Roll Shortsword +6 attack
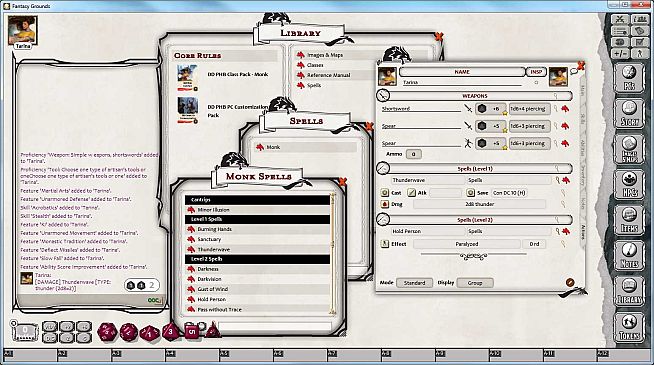The height and width of the screenshot is (365, 654). coord(490,109)
